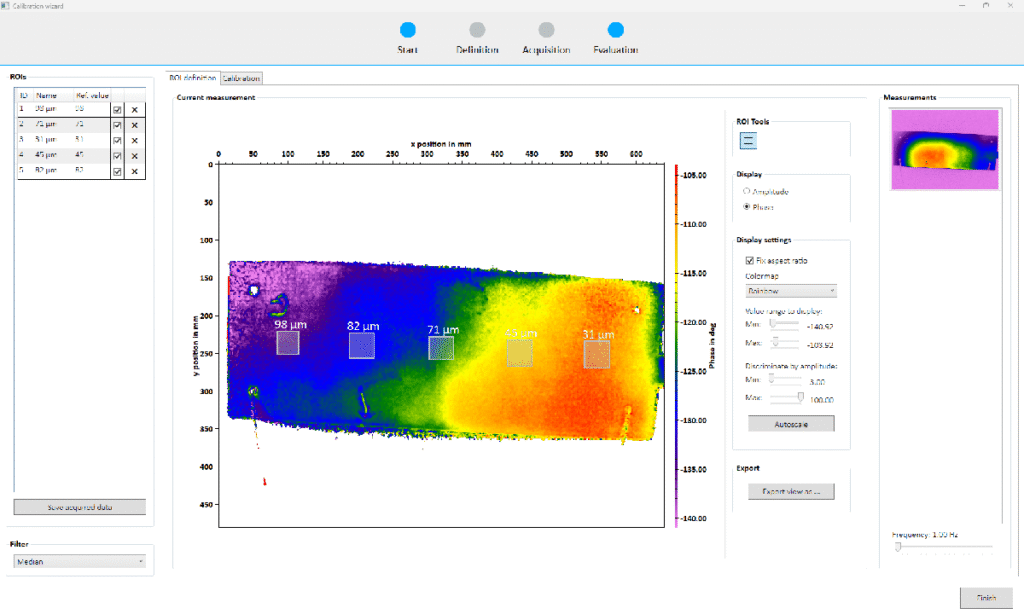Screen dimensions: 1024x614
Task: Select the ROI rectangle tool
Action: pos(749,140)
